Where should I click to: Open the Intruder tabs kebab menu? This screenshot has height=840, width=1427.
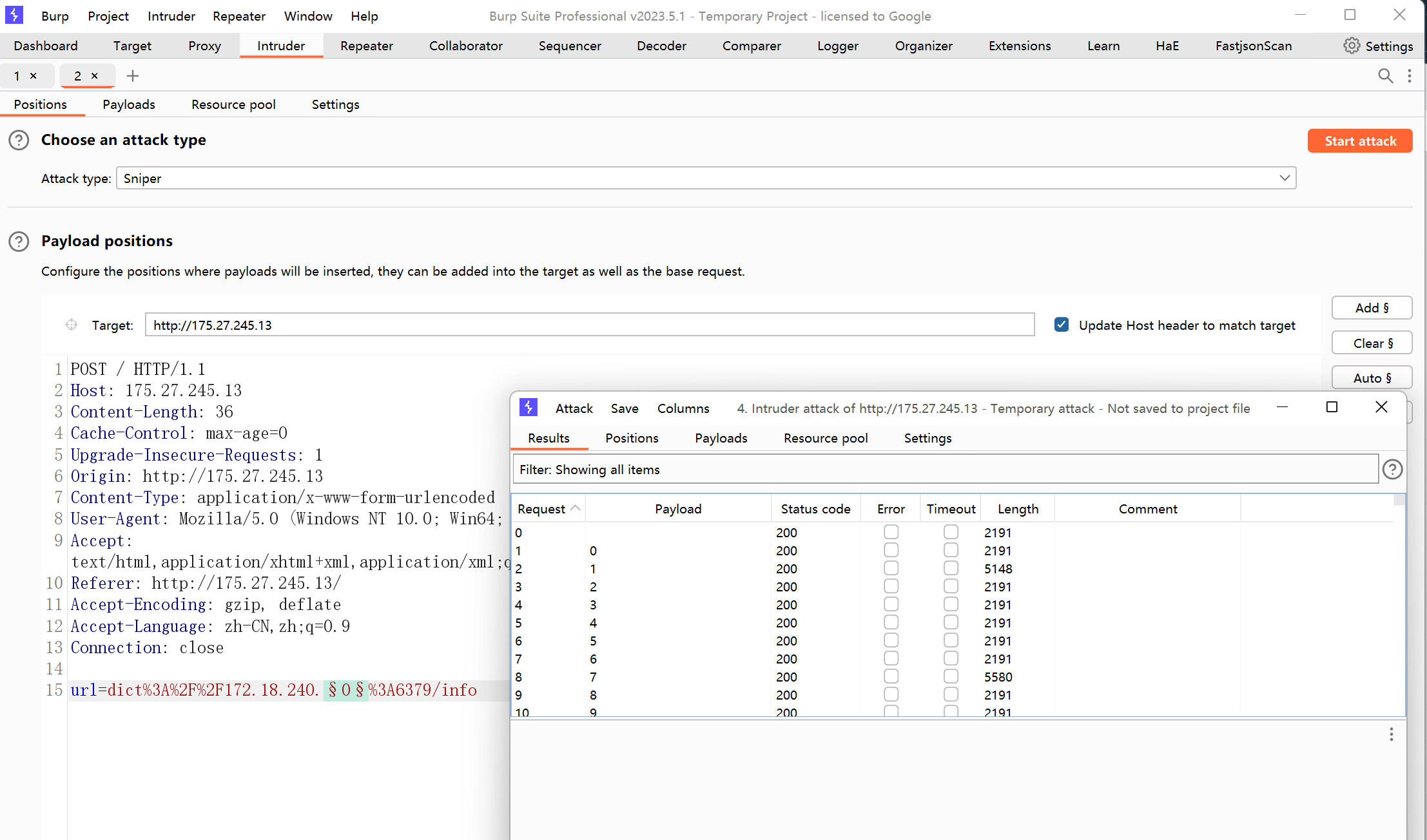coord(1410,76)
